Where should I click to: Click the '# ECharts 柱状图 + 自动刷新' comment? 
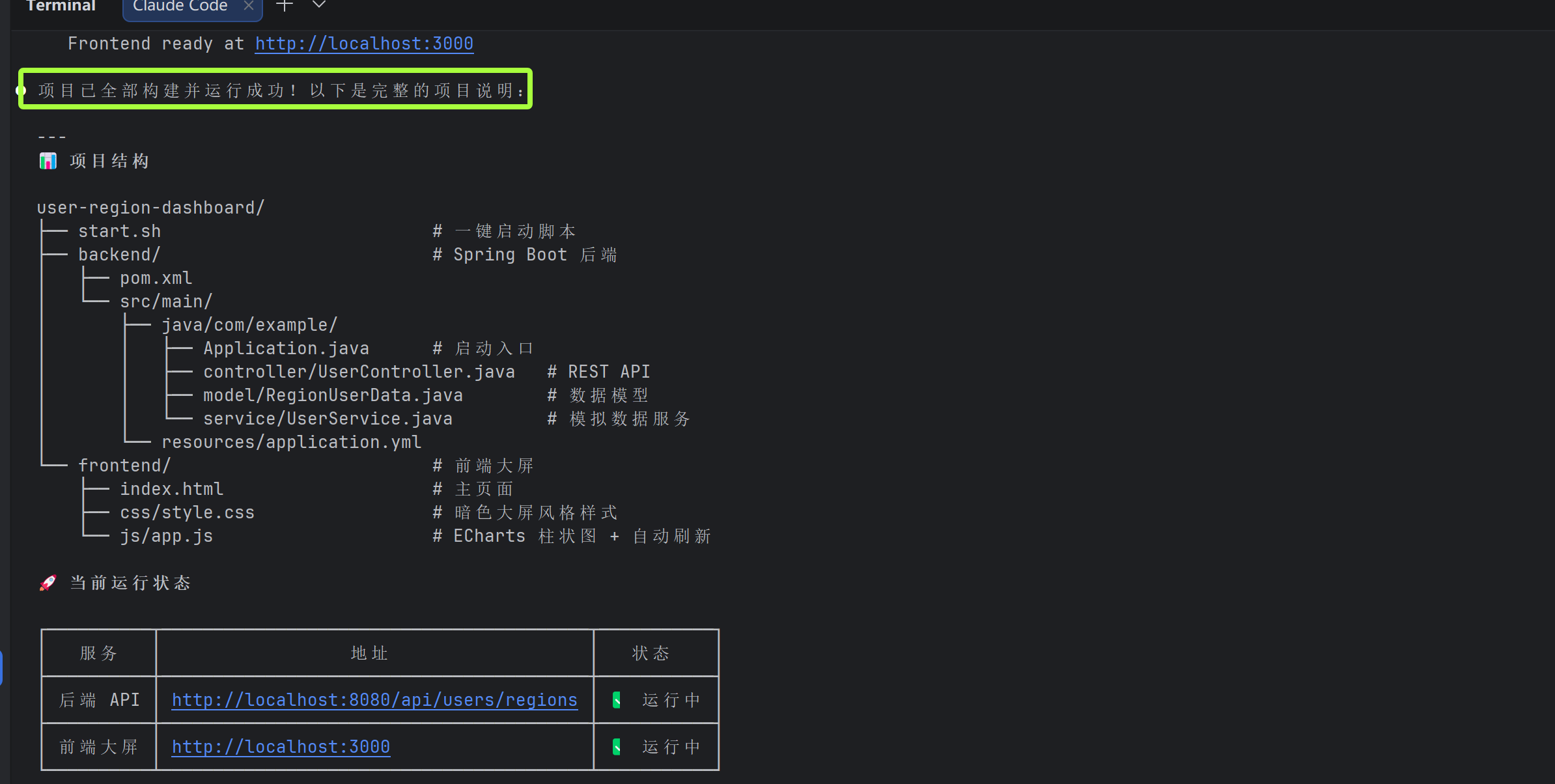pos(572,536)
